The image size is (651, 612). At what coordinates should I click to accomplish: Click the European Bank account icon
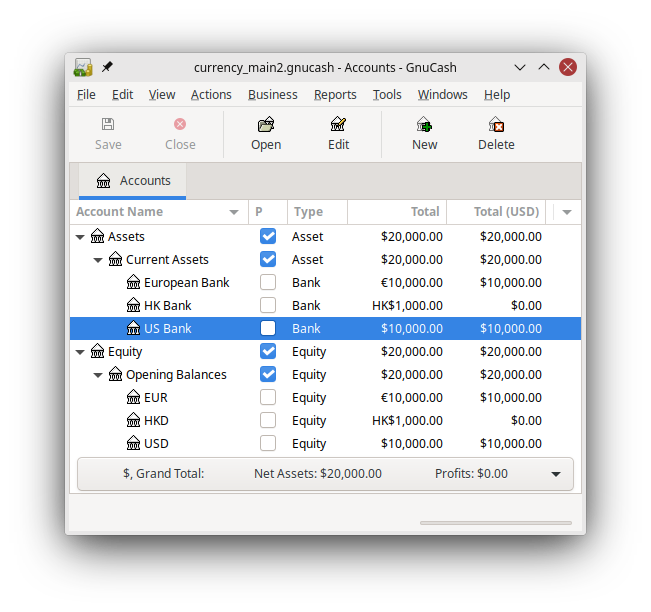[x=134, y=283]
